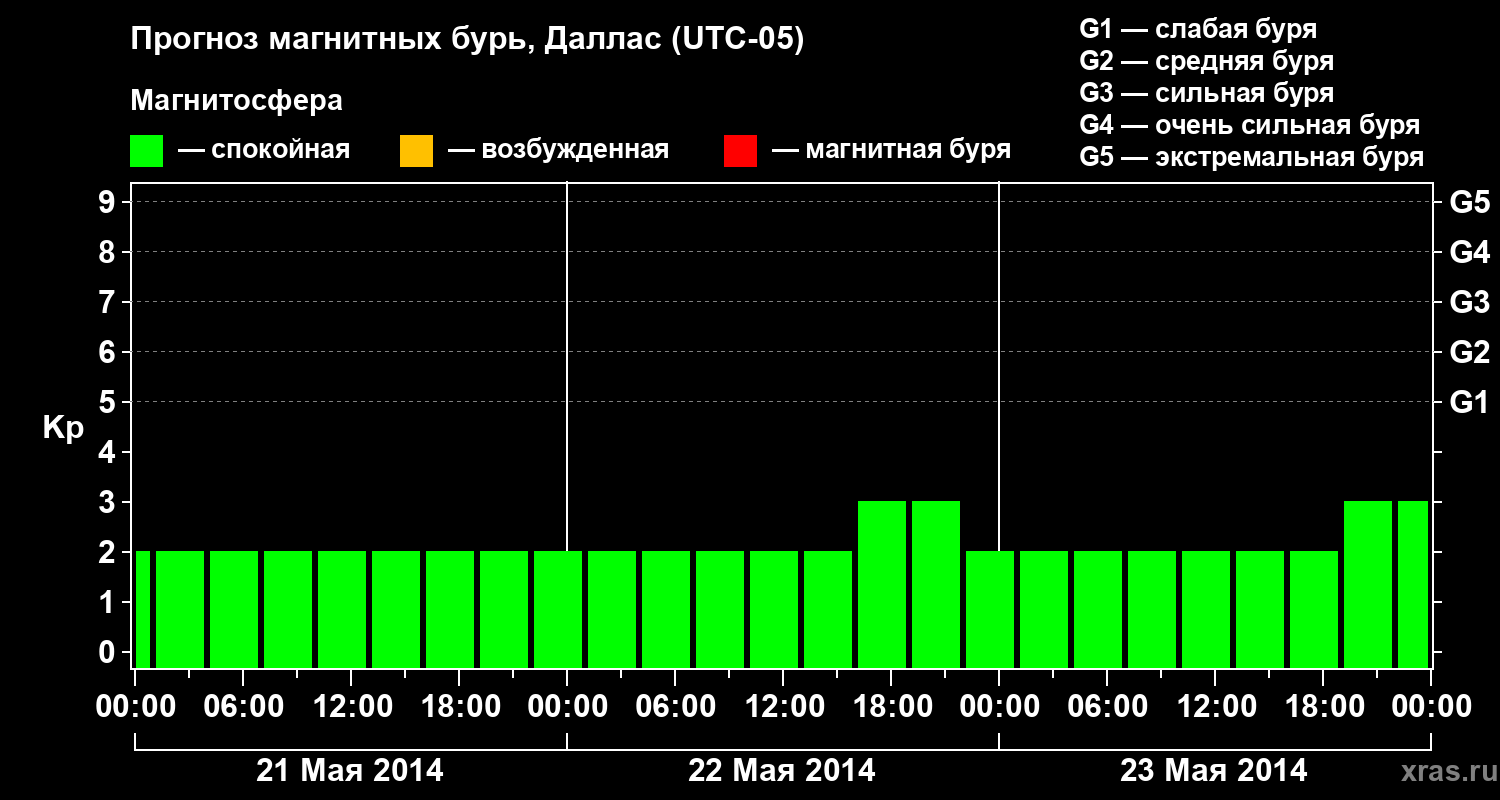Click the 12:00 time label of 23 May
The width and height of the screenshot is (1500, 800).
click(x=1215, y=706)
